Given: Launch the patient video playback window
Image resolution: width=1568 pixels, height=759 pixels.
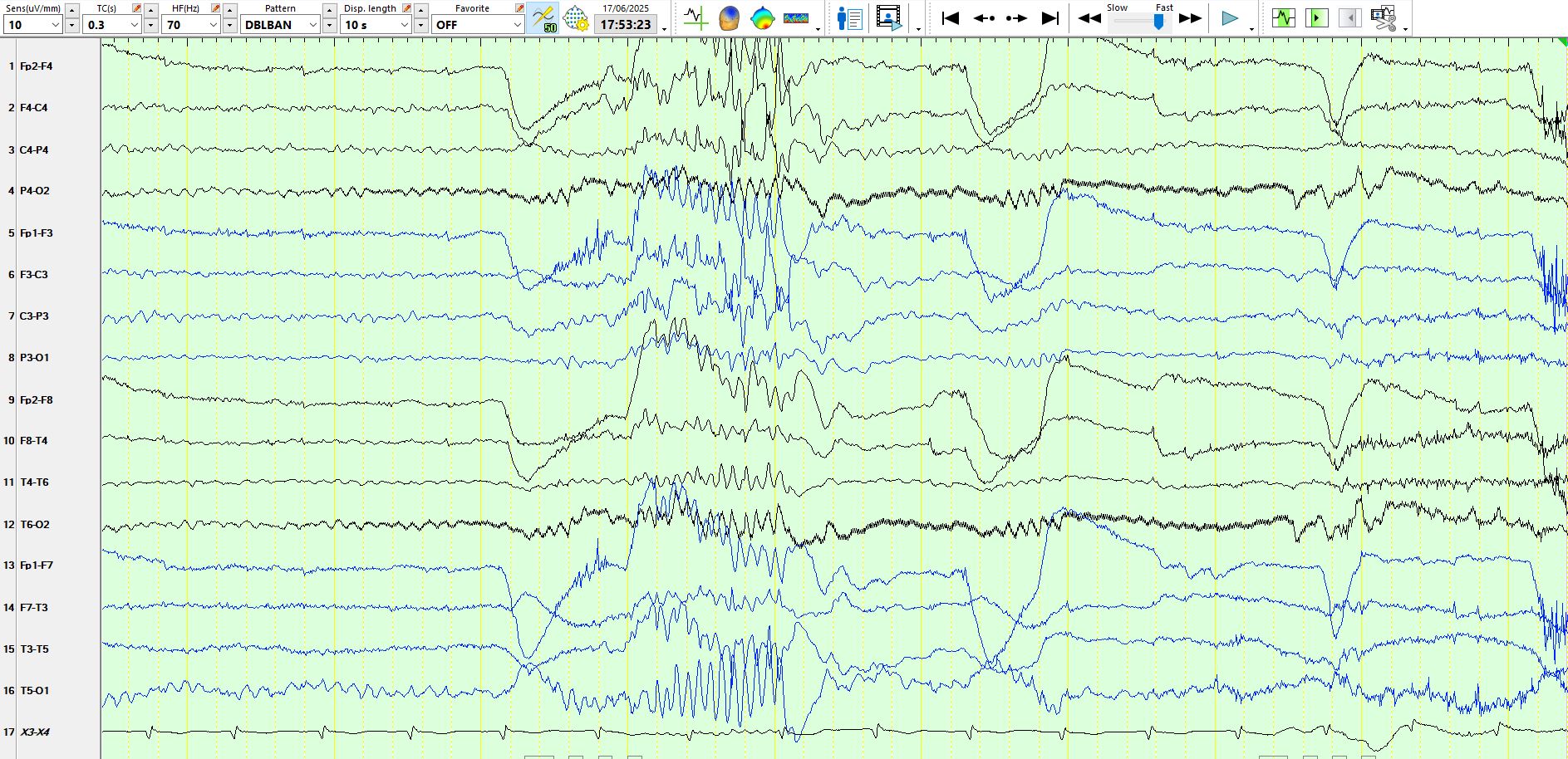Looking at the screenshot, I should (889, 18).
